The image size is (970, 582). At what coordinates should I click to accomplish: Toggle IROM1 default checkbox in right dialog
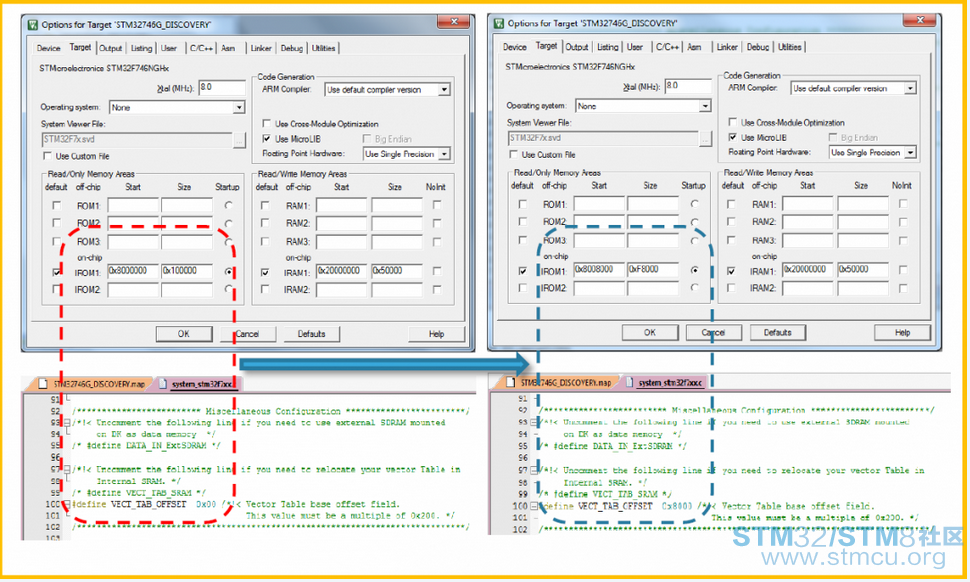523,271
